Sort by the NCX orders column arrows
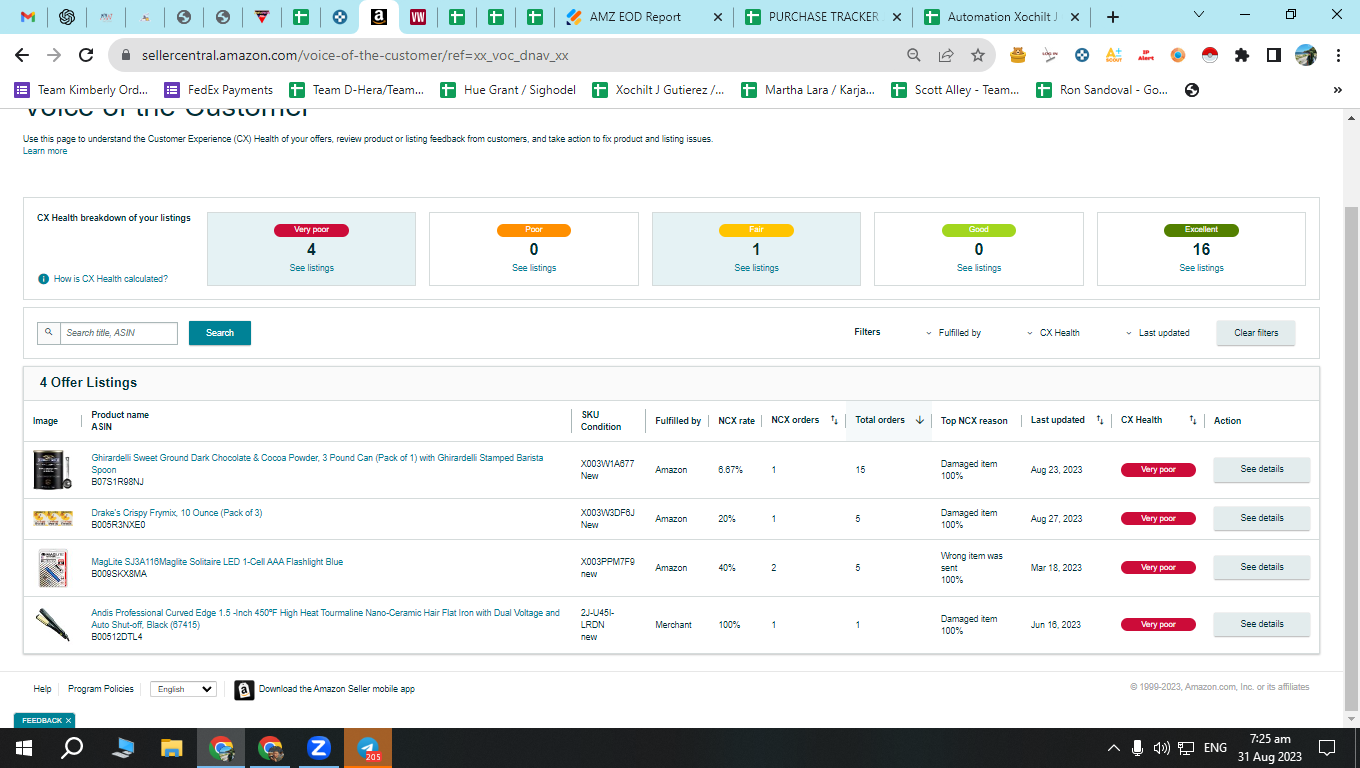The width and height of the screenshot is (1360, 768). click(834, 420)
